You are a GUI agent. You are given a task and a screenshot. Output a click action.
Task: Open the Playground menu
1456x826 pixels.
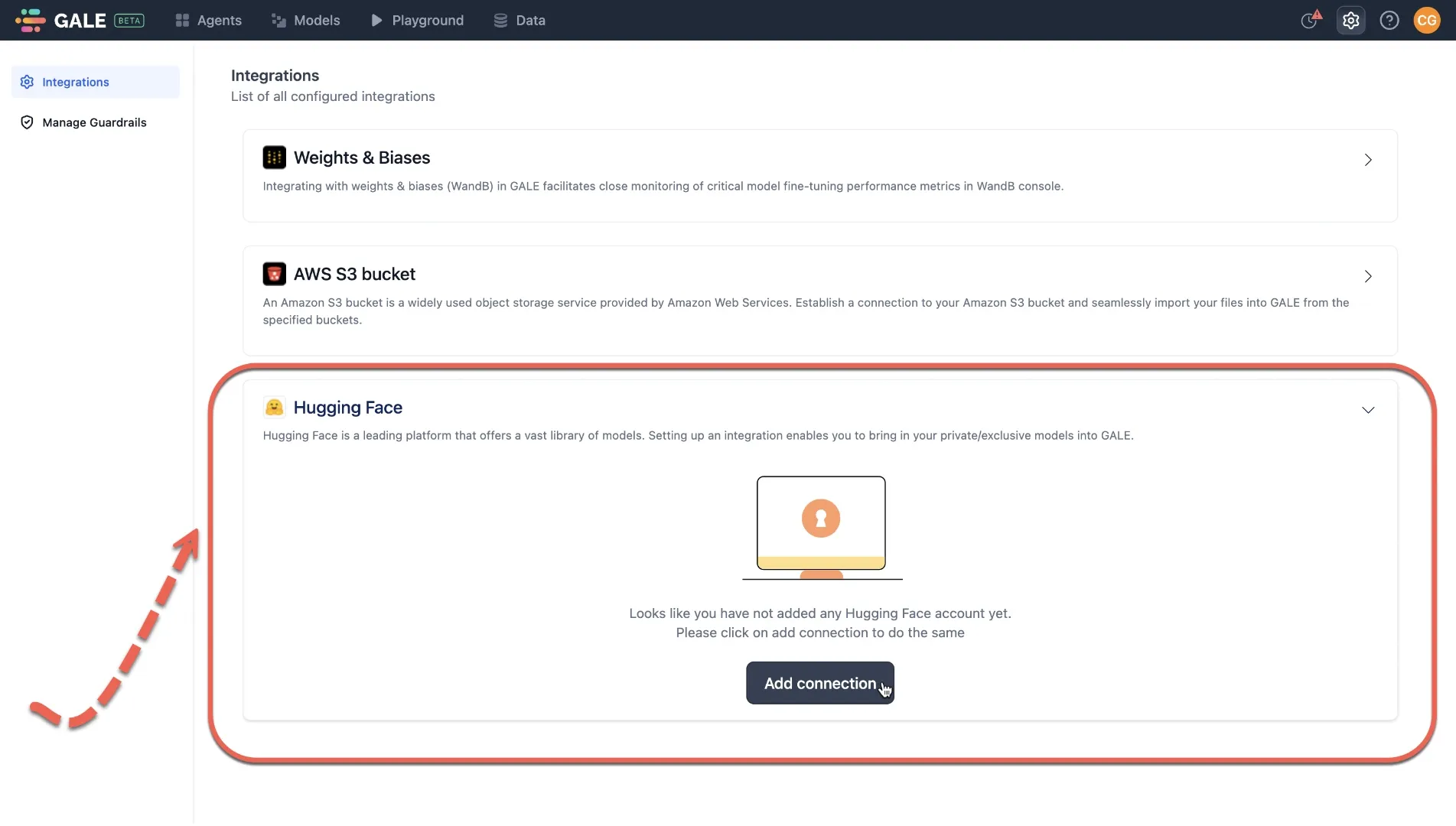pyautogui.click(x=417, y=20)
